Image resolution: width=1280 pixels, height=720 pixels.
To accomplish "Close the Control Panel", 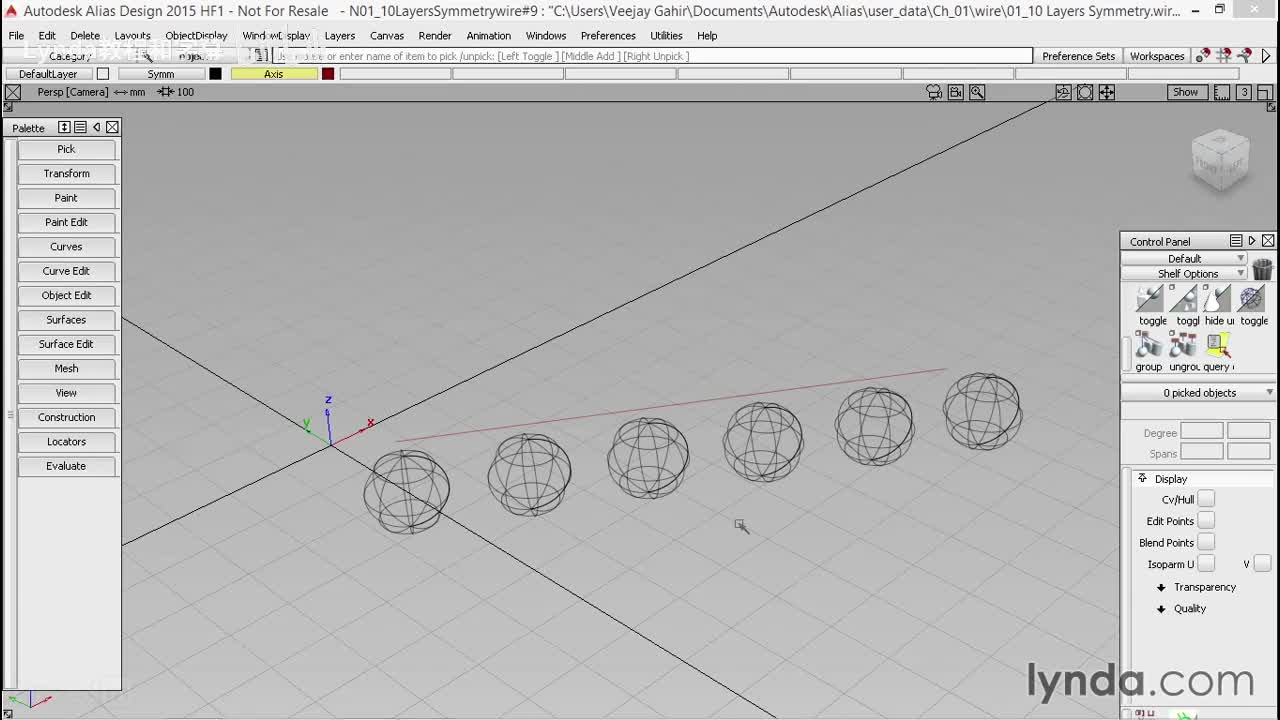I will click(x=1268, y=241).
